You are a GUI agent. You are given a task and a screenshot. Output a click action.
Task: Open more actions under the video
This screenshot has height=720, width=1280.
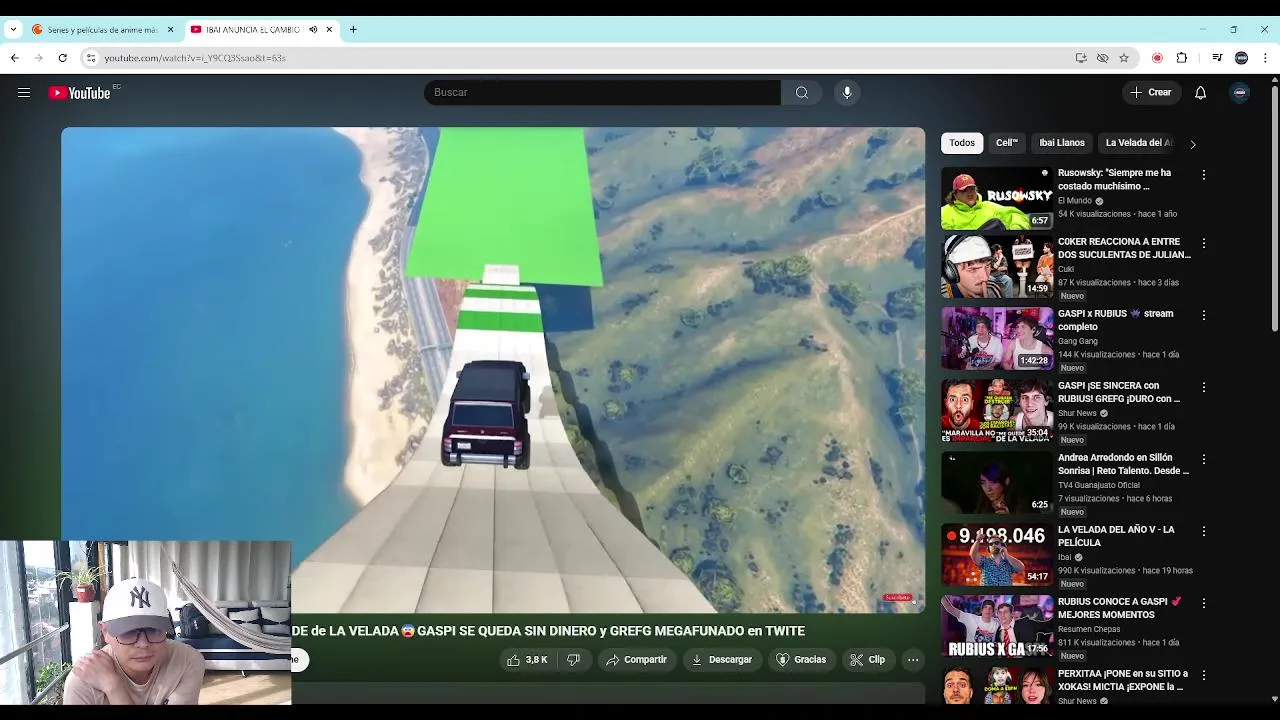pyautogui.click(x=913, y=660)
